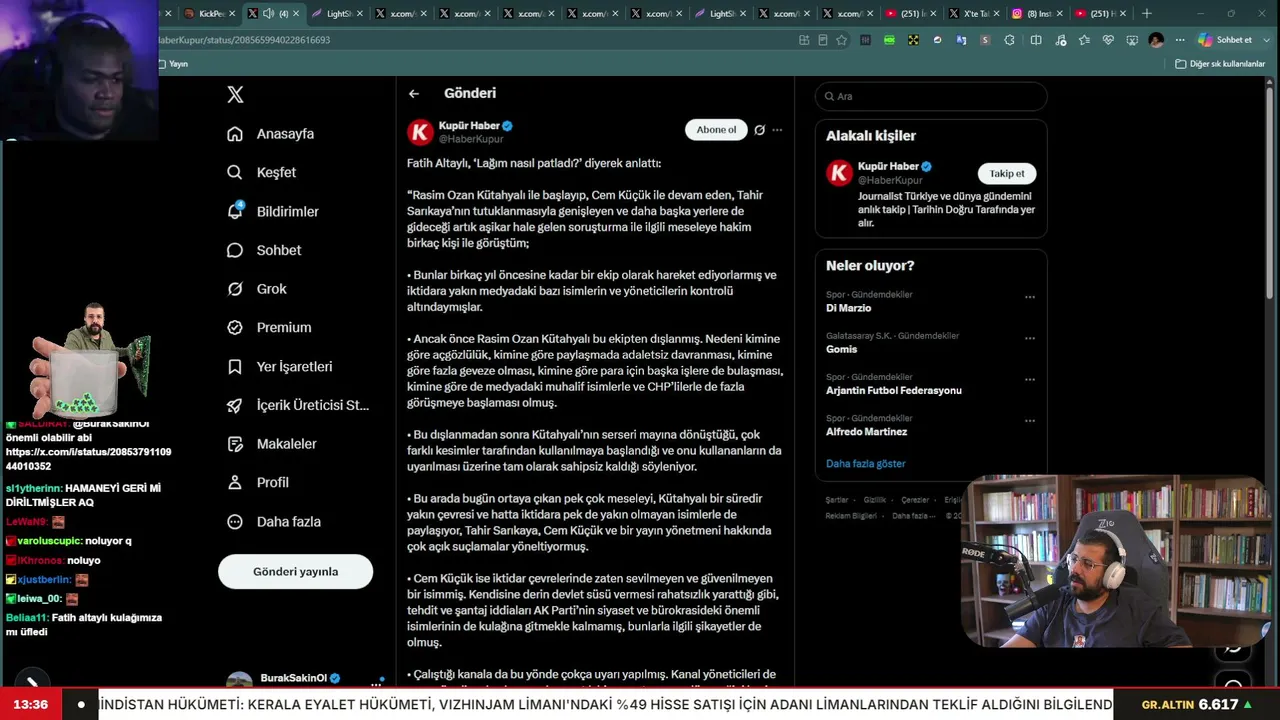The height and width of the screenshot is (720, 1280).
Task: Open the Gomis trending topic
Action: click(842, 349)
